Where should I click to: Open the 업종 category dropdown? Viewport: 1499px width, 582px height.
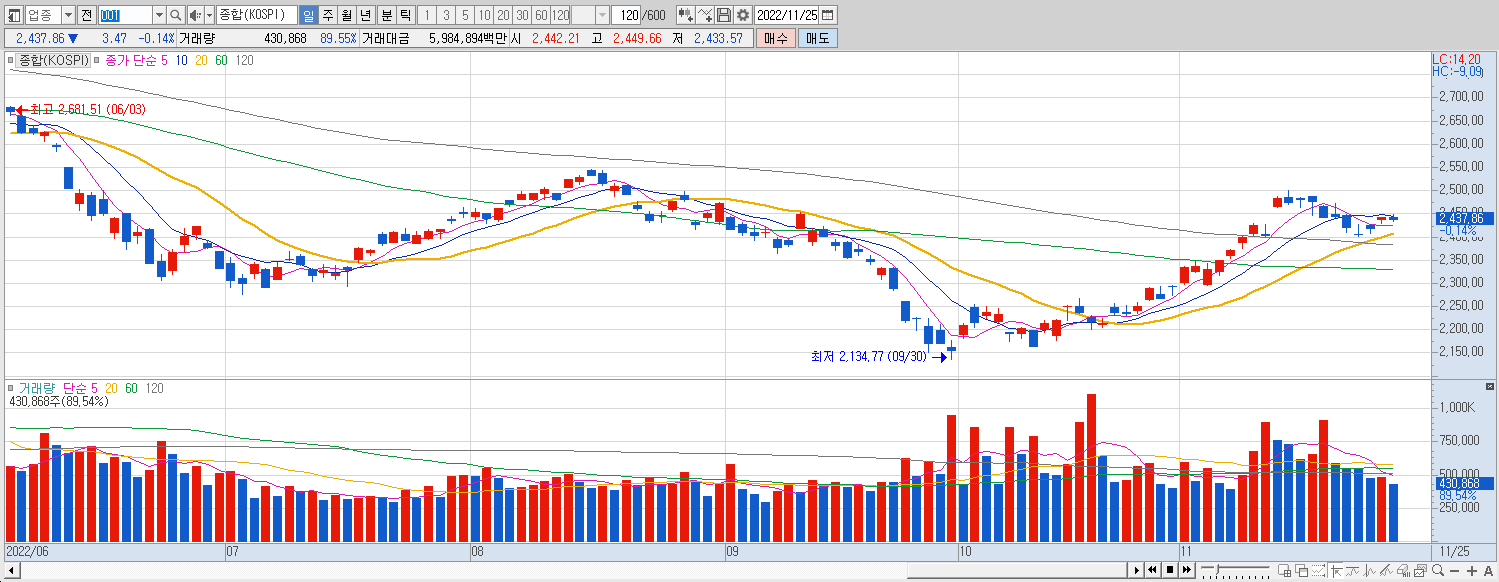[67, 15]
